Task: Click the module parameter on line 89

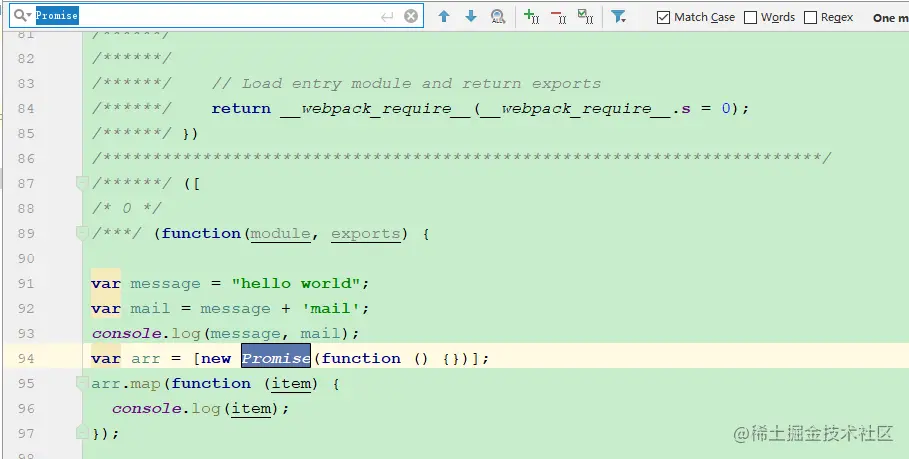Action: 281,234
